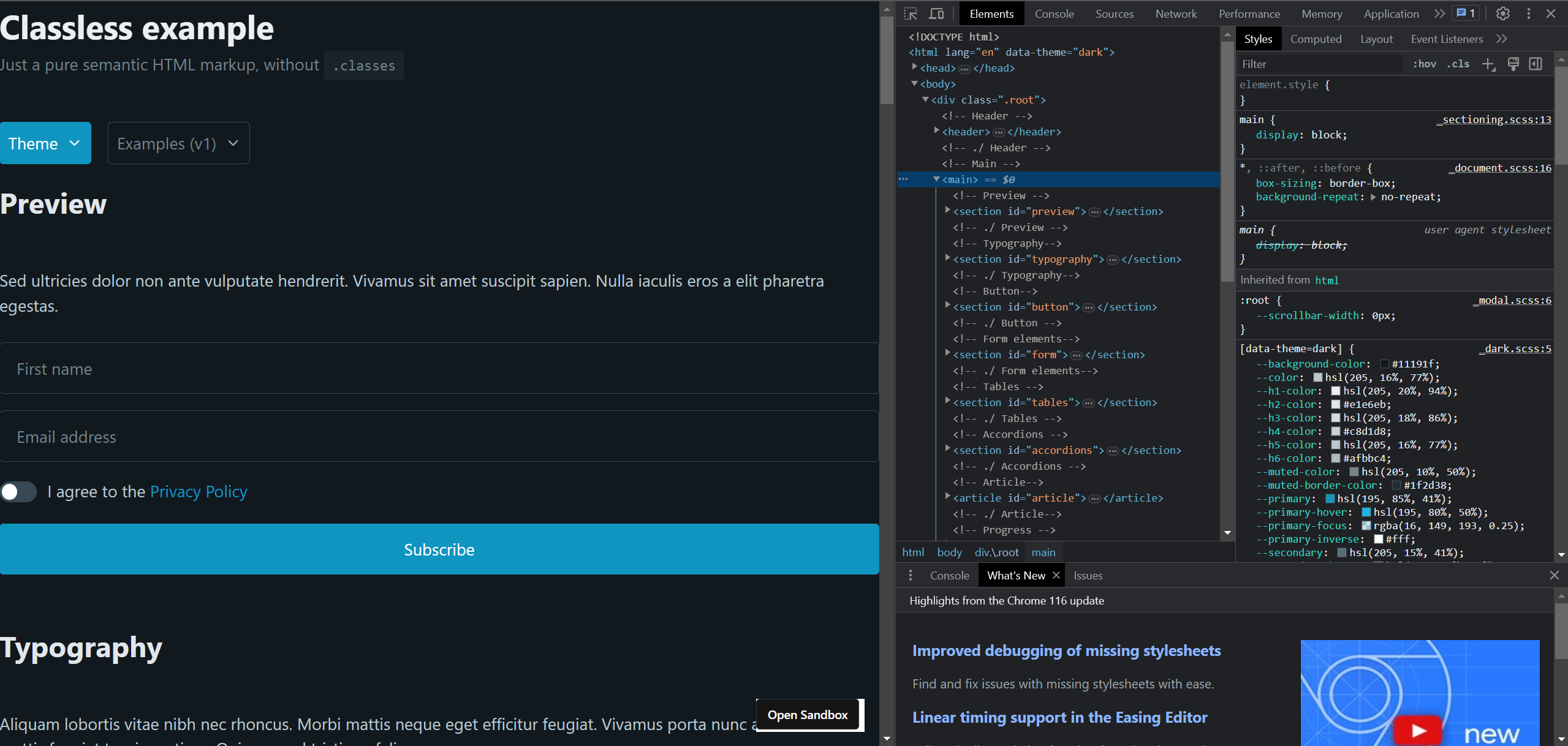Open the Console messages indicator icon
This screenshot has height=746, width=1568.
tap(1465, 13)
